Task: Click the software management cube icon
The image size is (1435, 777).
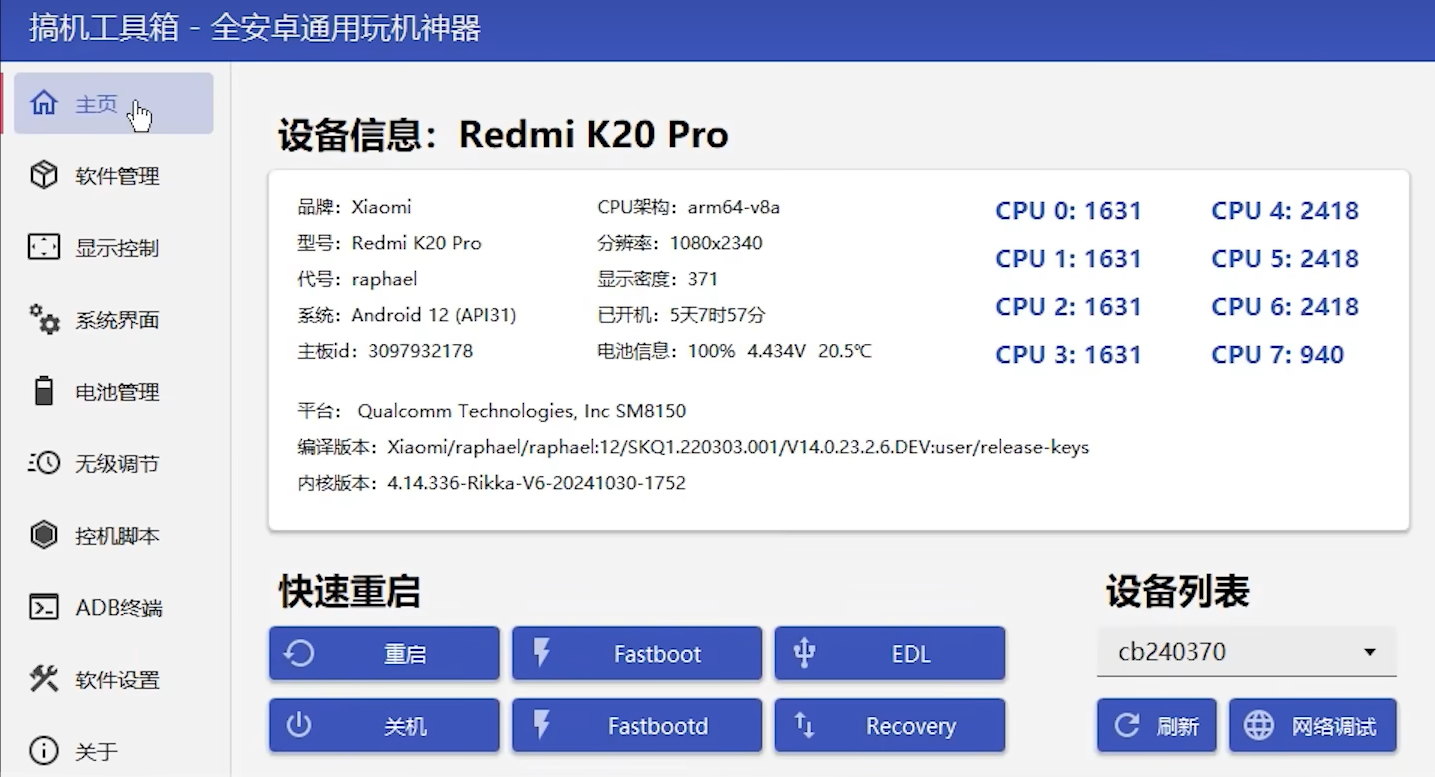Action: [43, 176]
